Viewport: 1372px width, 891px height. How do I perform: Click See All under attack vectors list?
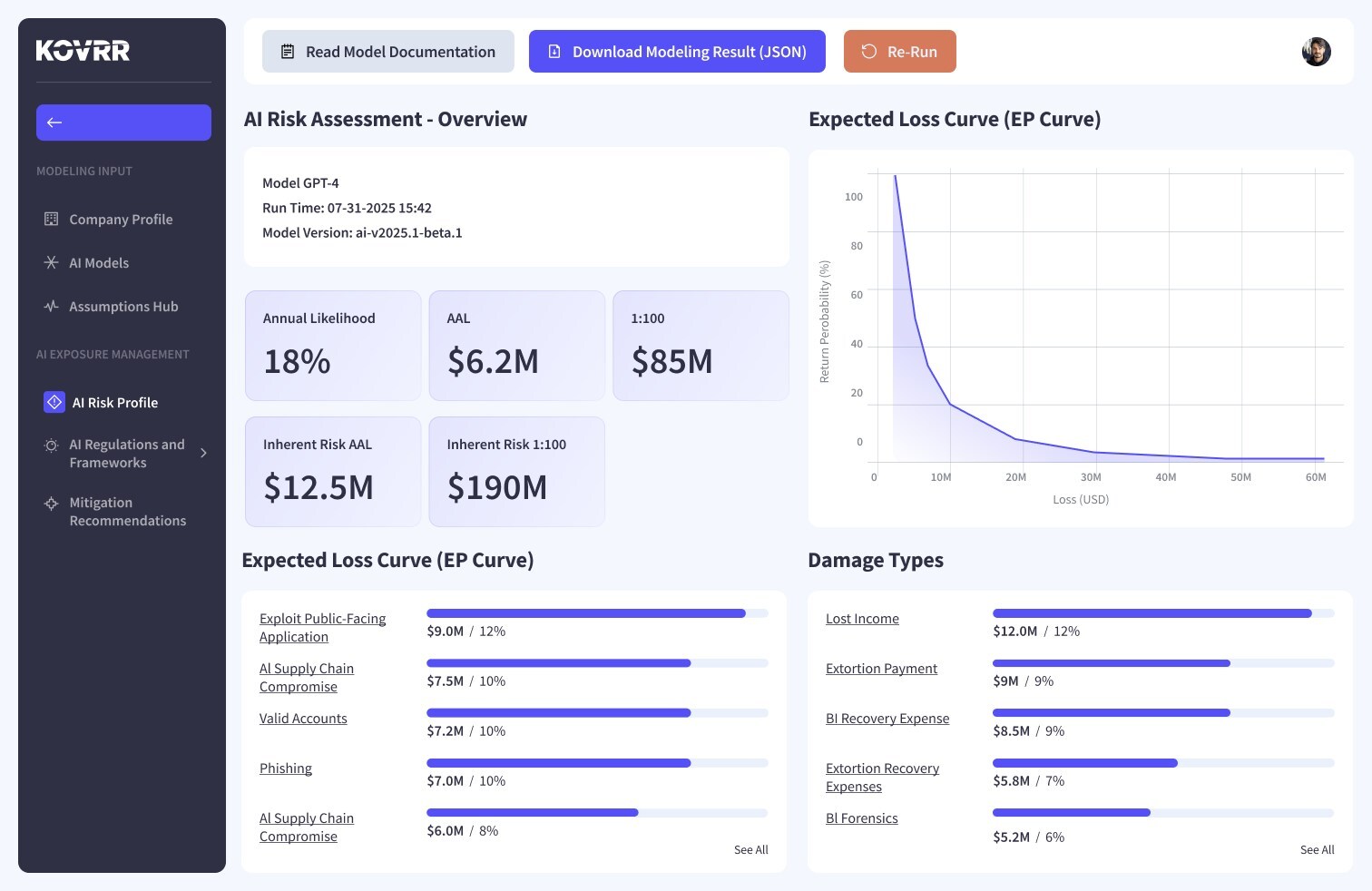[x=750, y=850]
